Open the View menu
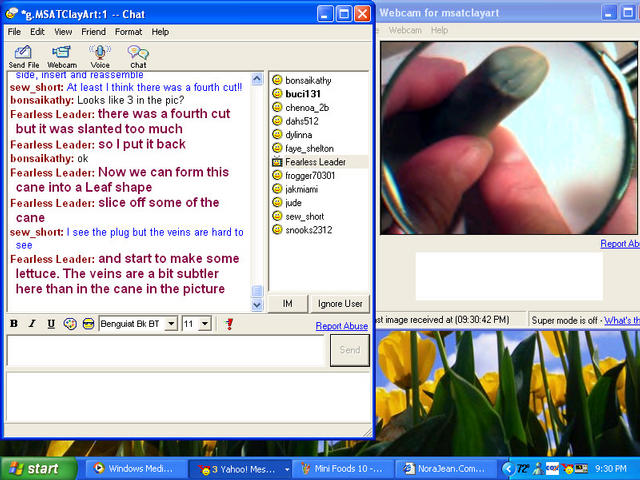 63,32
